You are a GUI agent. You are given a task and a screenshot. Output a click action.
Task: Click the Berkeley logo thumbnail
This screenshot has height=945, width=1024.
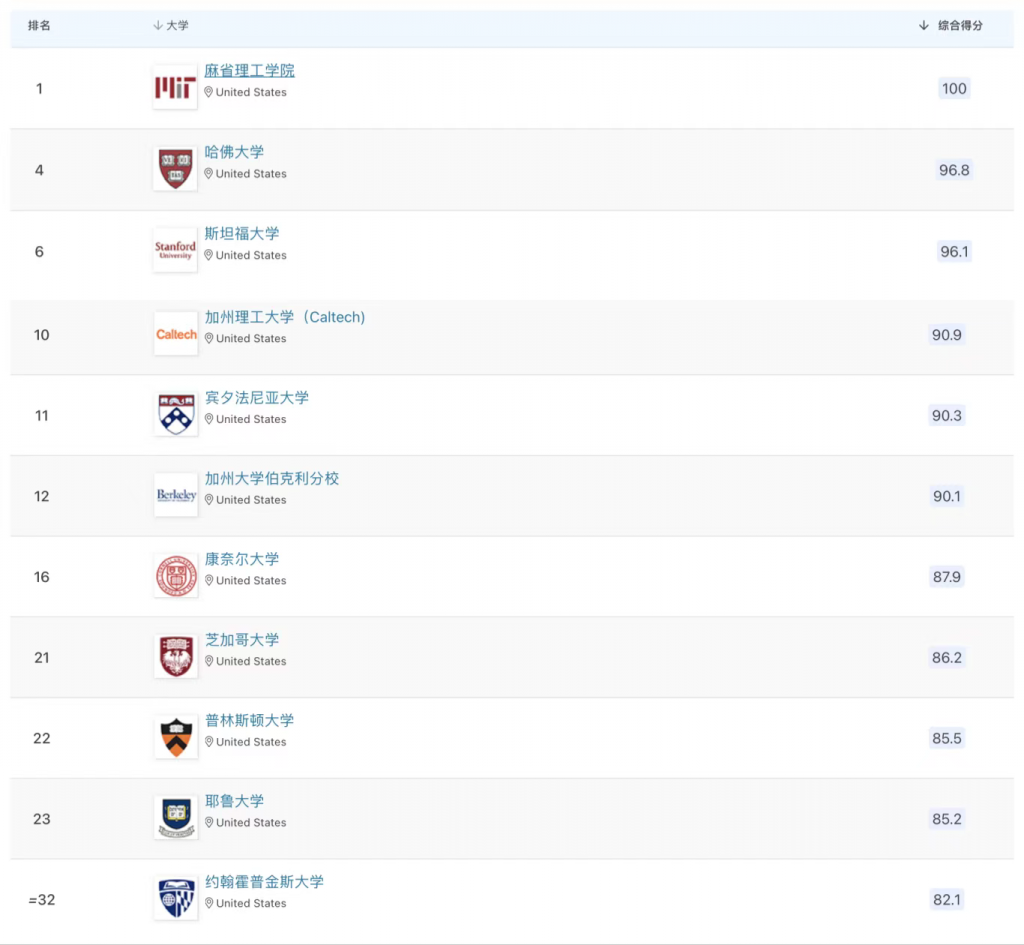pos(176,495)
